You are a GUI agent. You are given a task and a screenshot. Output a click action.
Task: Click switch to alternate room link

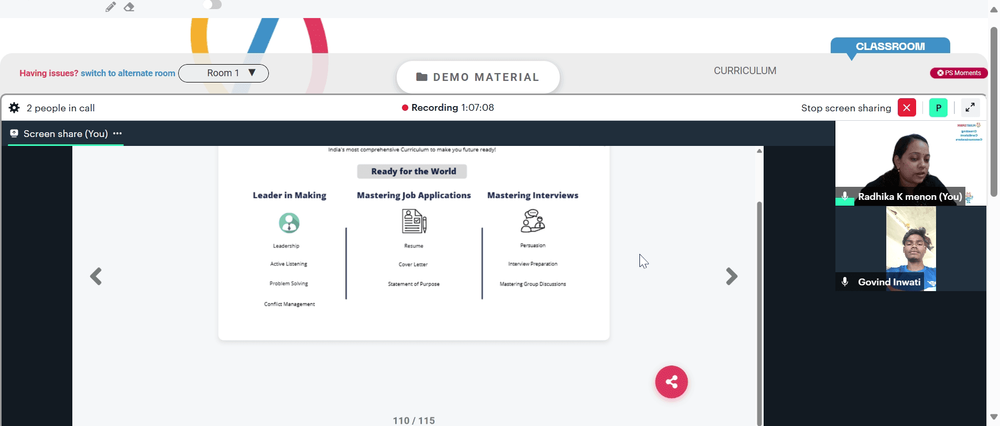tap(128, 73)
